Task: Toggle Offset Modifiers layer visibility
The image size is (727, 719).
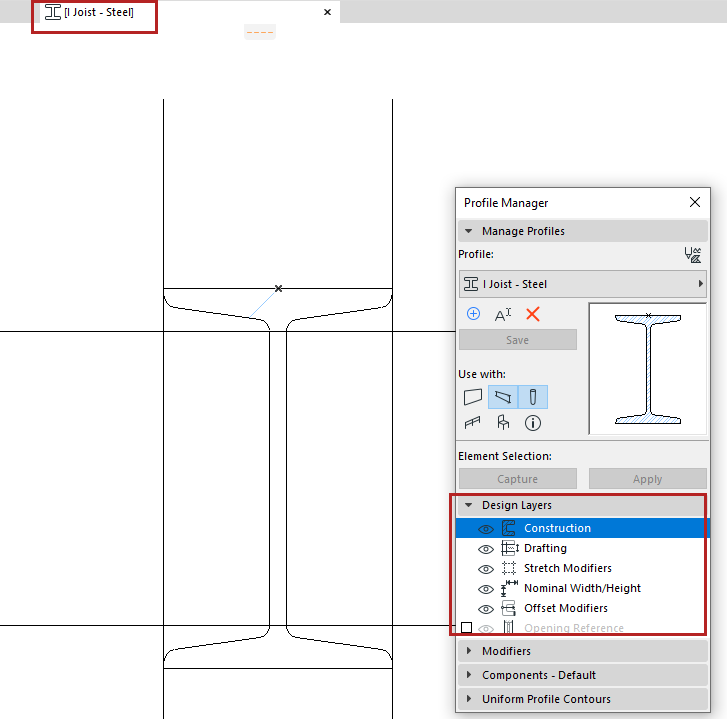Action: pyautogui.click(x=485, y=609)
